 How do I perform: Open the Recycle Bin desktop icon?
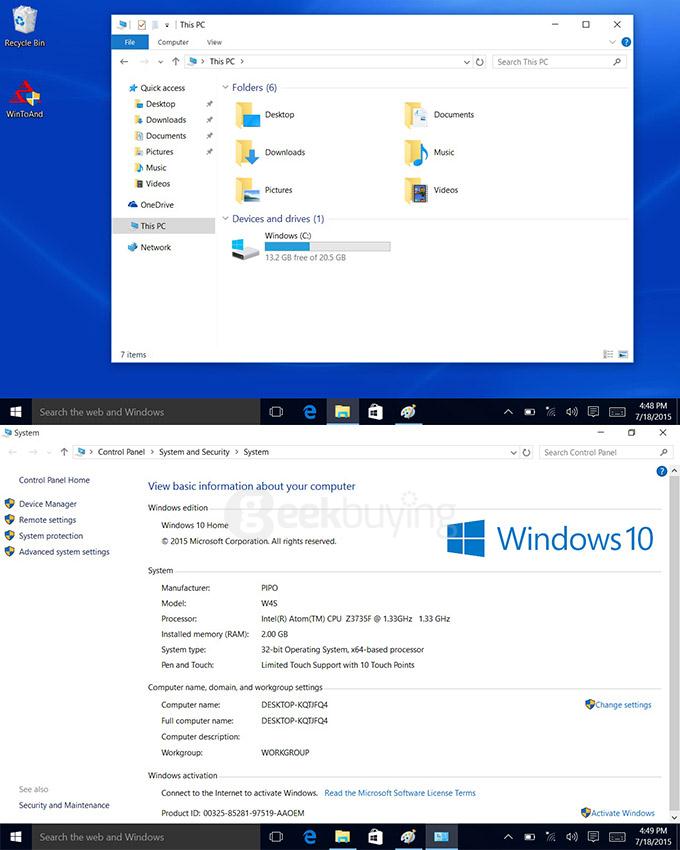pos(24,26)
